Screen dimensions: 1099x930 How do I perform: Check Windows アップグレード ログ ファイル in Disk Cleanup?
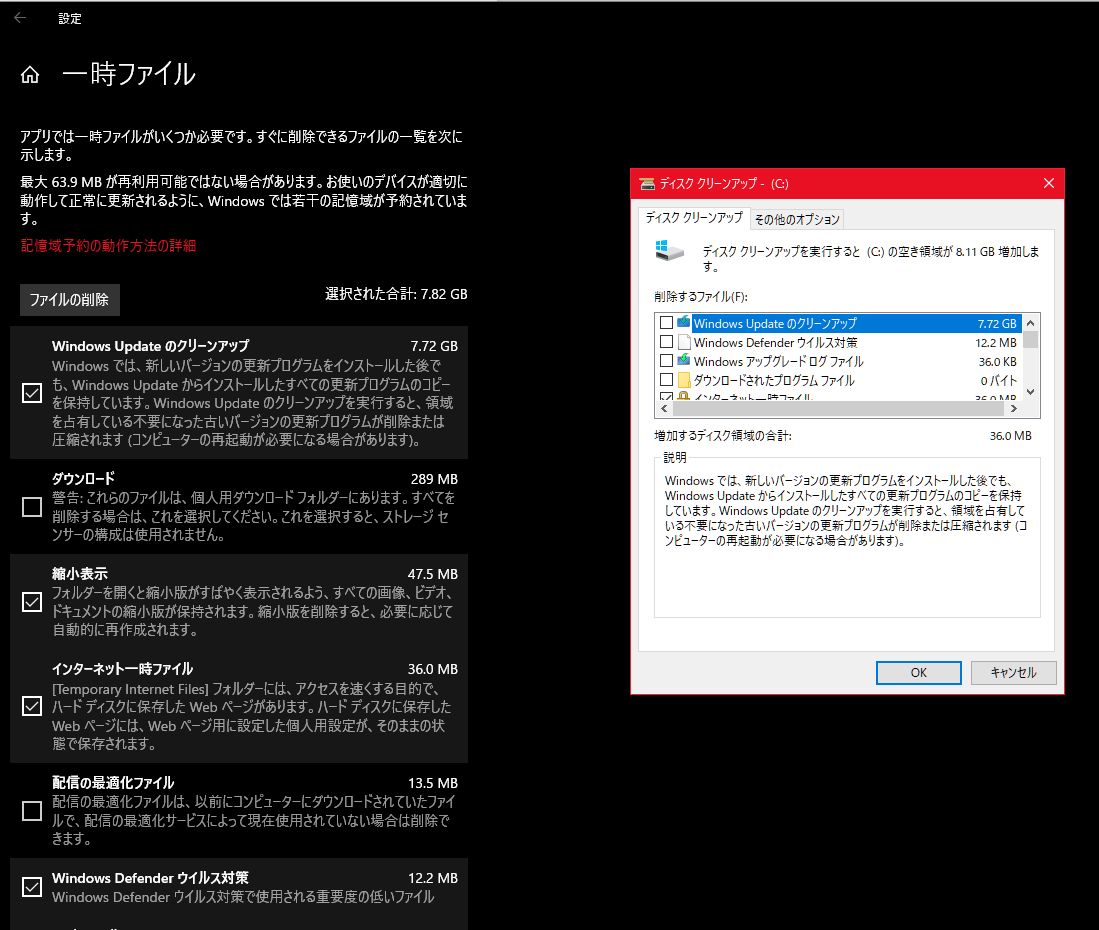coord(667,361)
